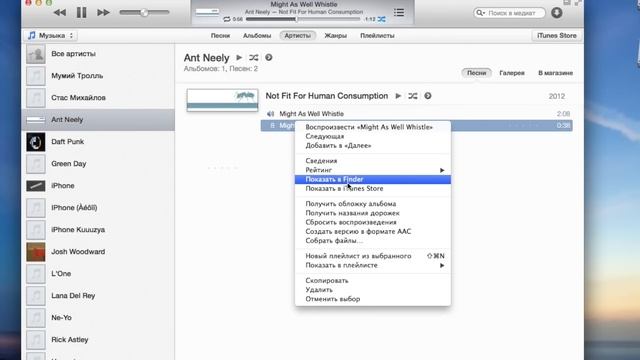The width and height of the screenshot is (640, 360).
Task: Open Ant Neely artist arrow menu
Action: (269, 58)
